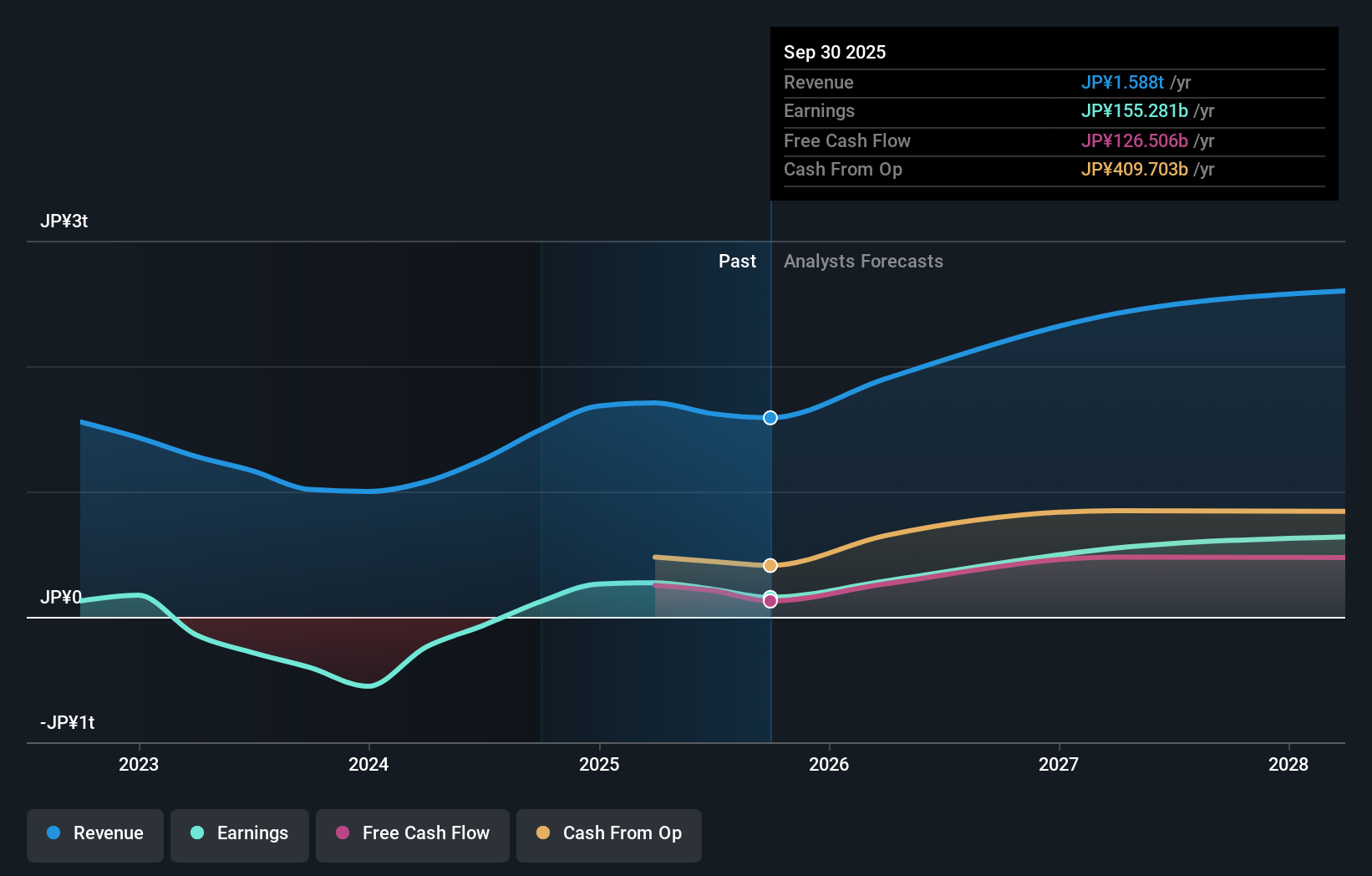The image size is (1372, 876).
Task: Click the JP¥1.588t Revenue value link
Action: coord(1123,82)
